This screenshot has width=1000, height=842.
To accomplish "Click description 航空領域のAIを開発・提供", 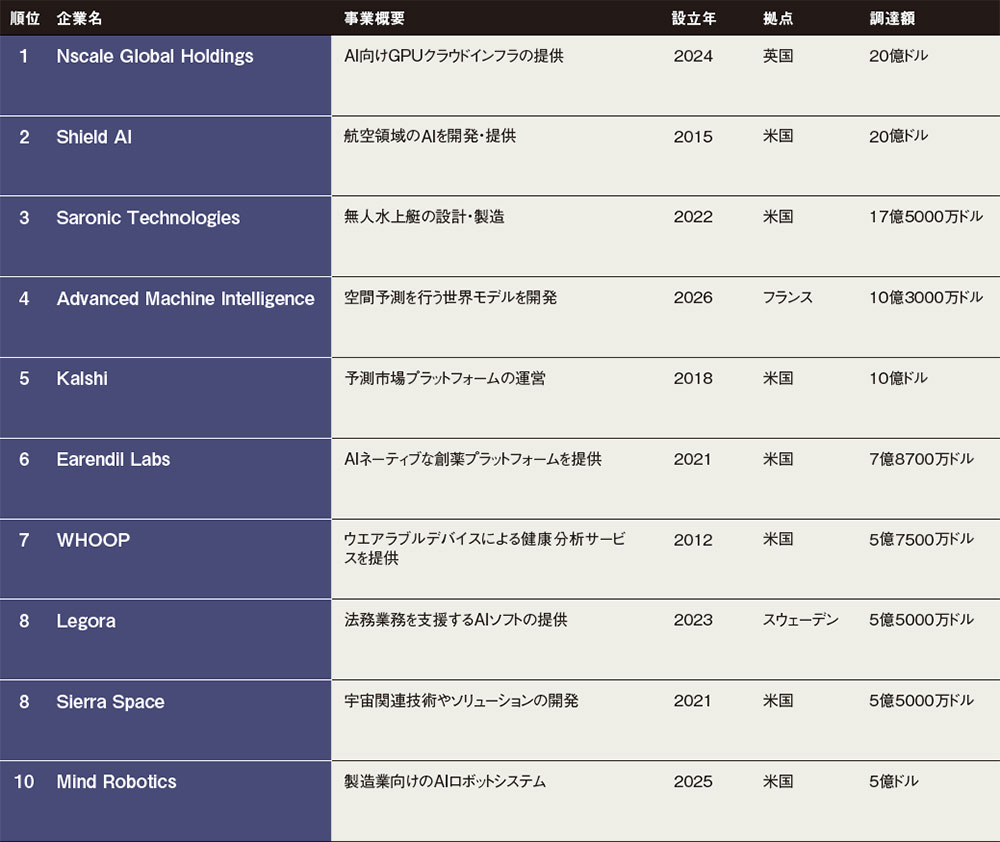I will pyautogui.click(x=430, y=136).
